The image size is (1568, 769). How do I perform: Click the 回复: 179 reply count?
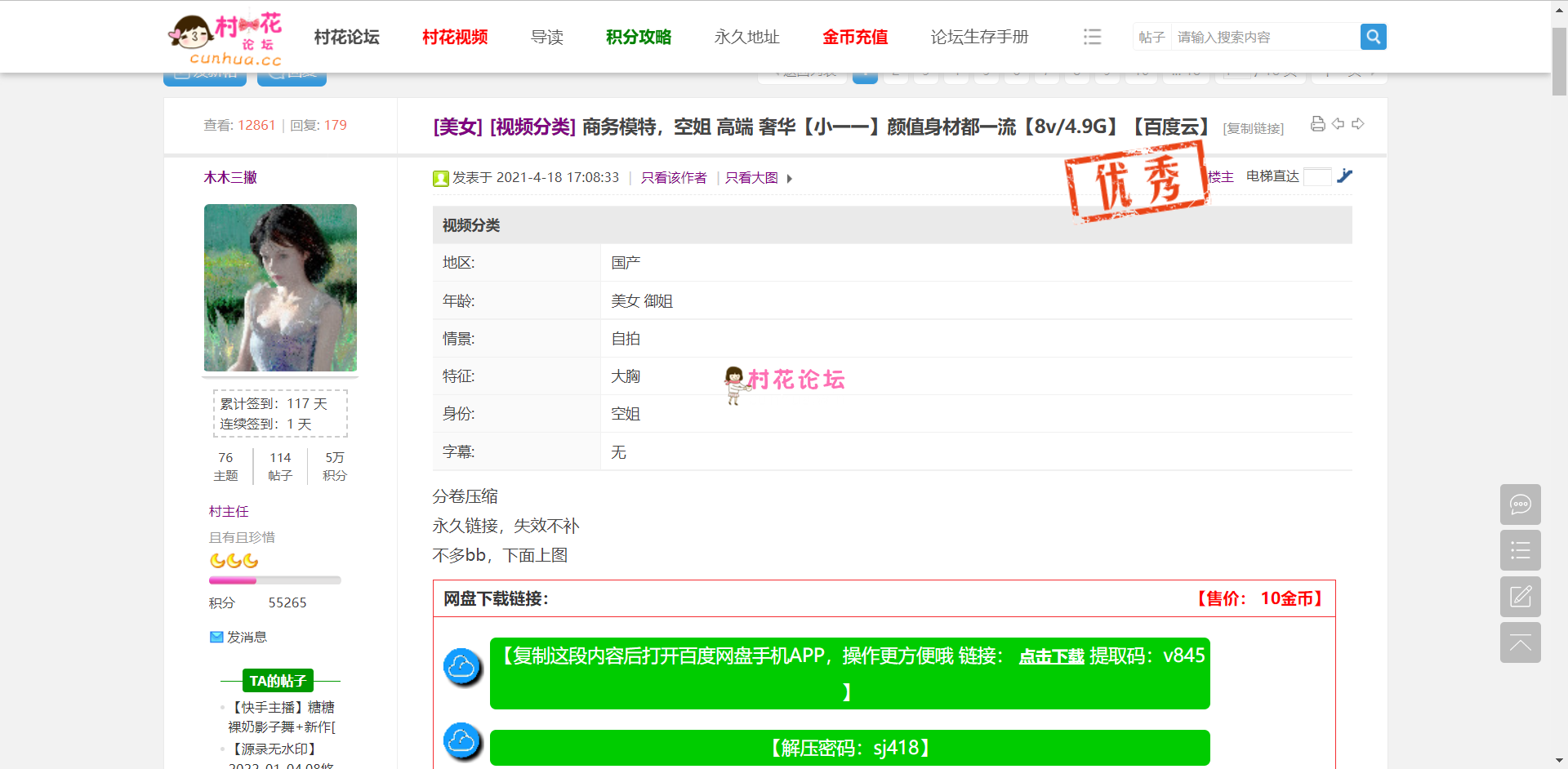318,125
